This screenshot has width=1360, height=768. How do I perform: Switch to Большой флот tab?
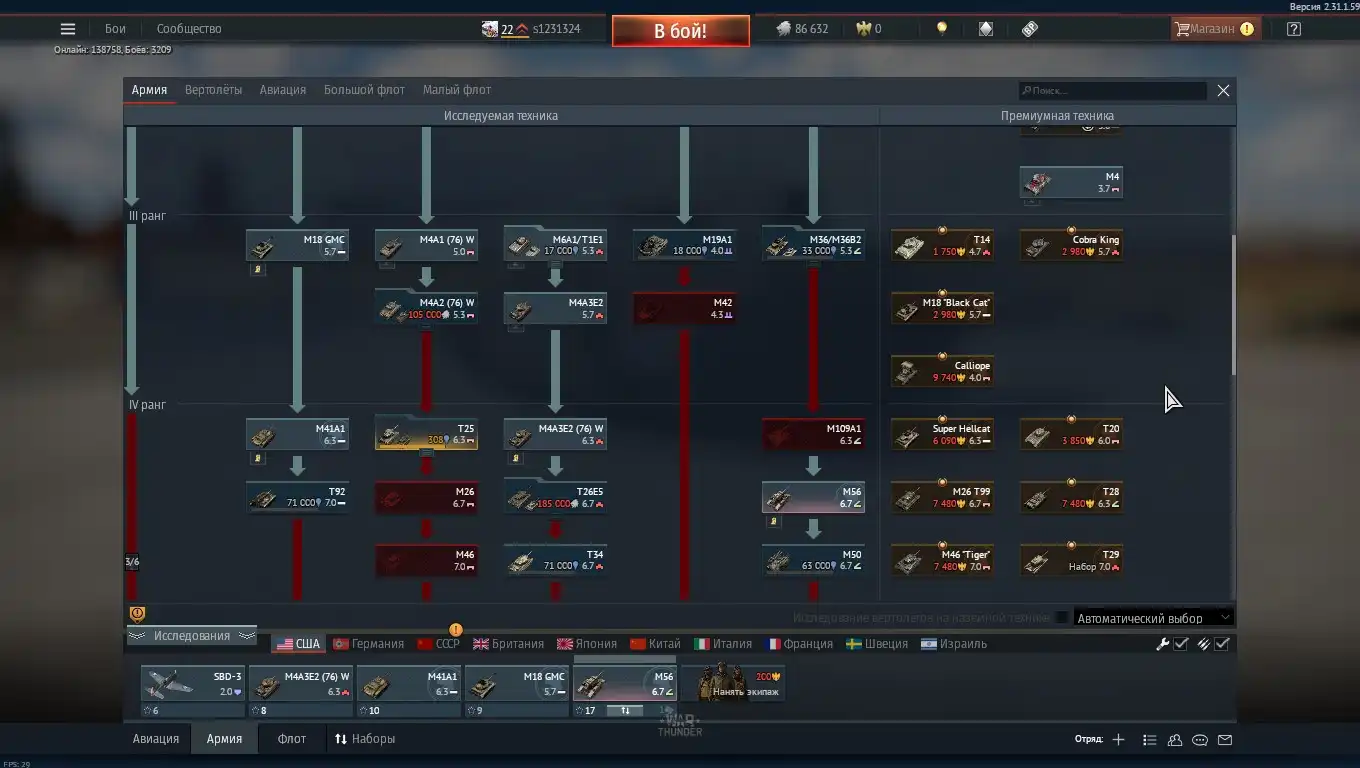point(364,90)
